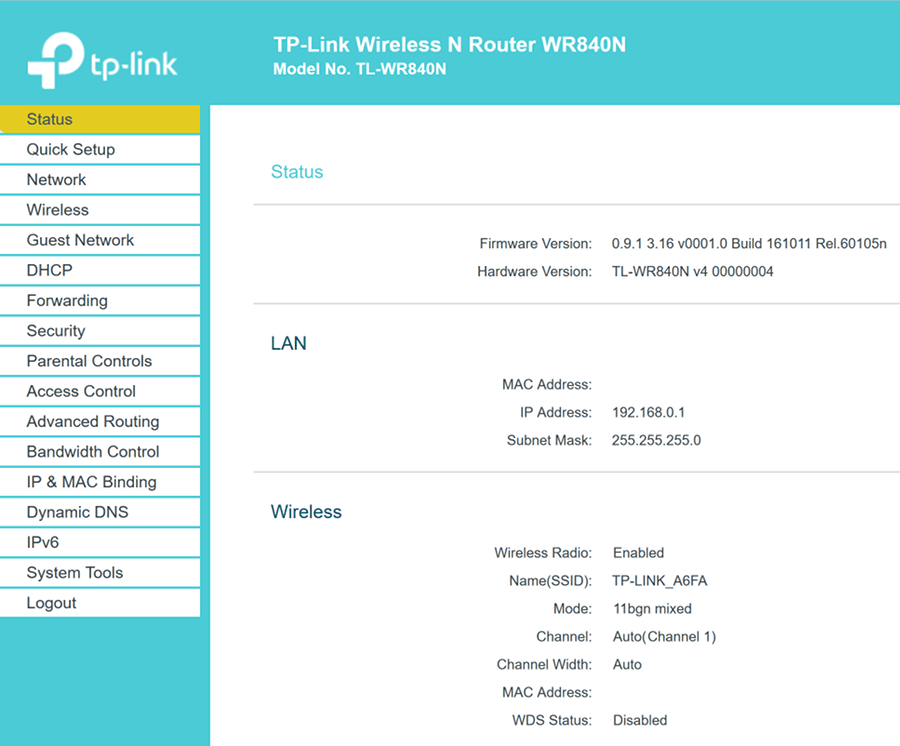
Task: Click the Wireless Radio label
Action: [543, 553]
